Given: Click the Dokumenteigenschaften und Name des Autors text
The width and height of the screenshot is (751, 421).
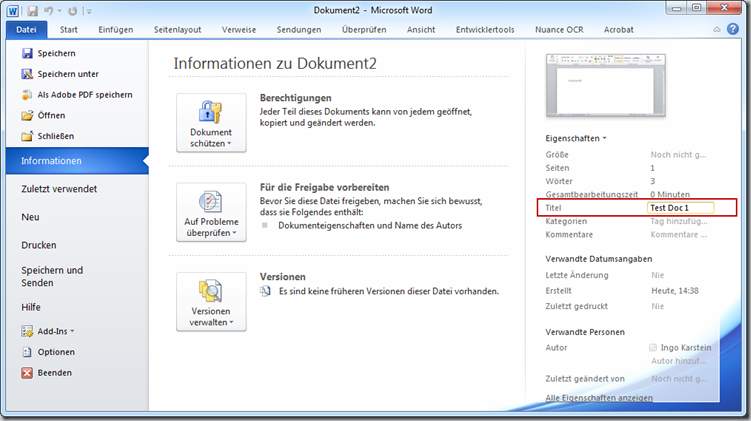Looking at the screenshot, I should pos(370,226).
